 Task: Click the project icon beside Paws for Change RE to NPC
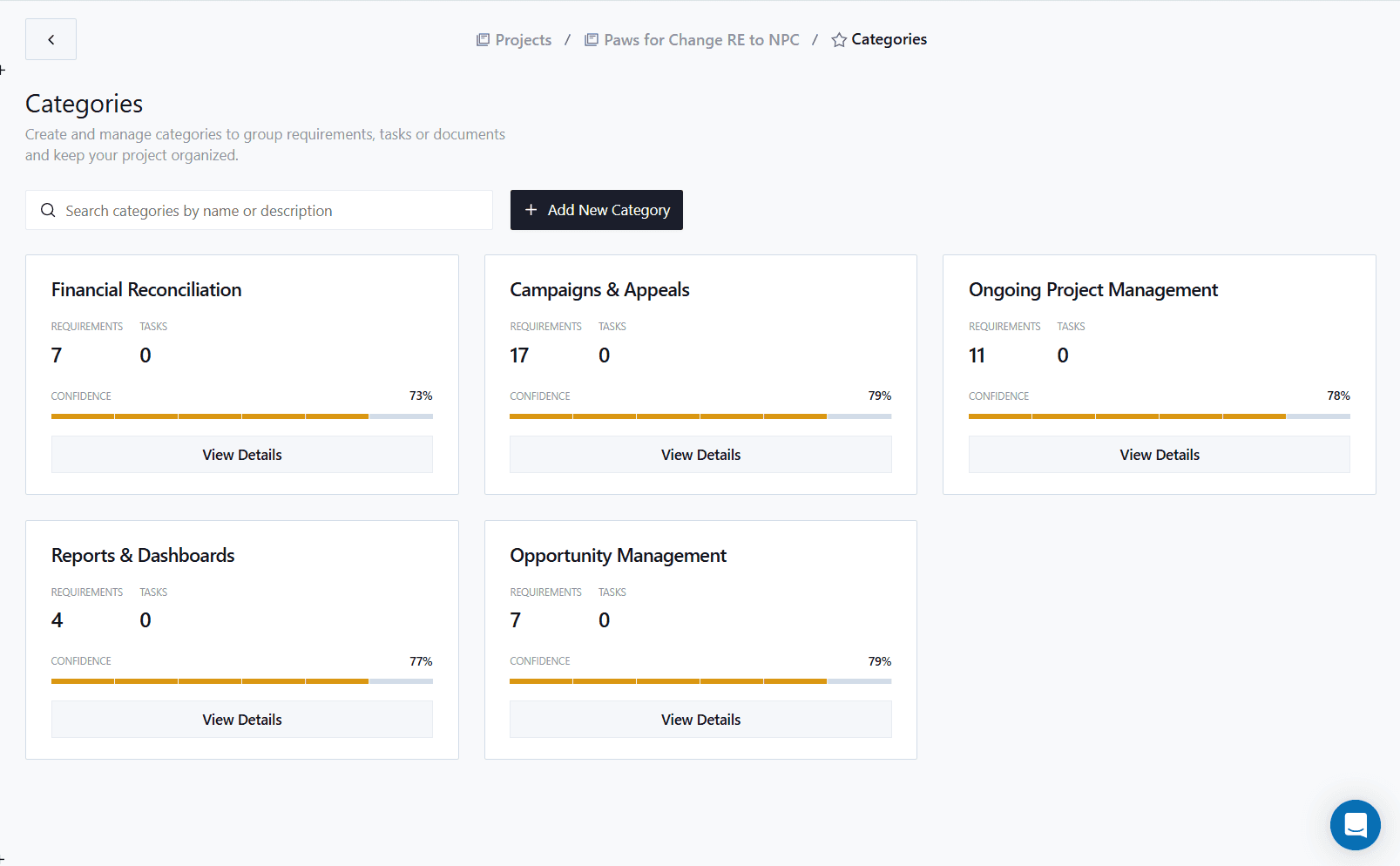[x=592, y=39]
